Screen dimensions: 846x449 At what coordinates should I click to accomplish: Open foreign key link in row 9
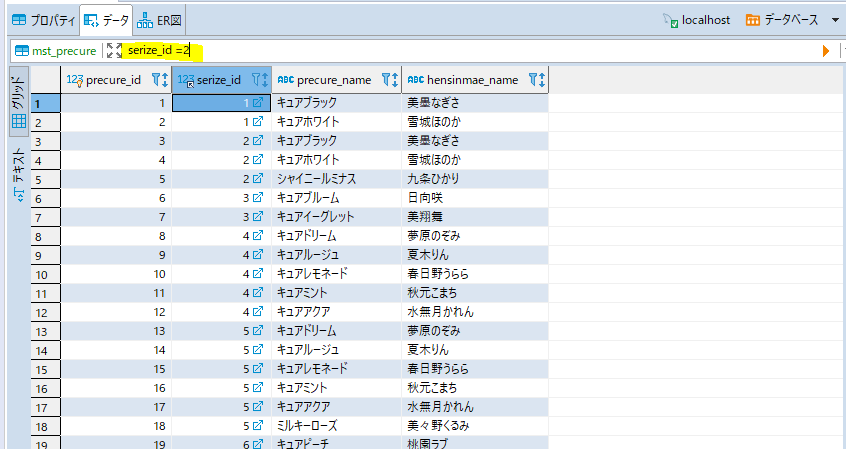pos(258,254)
